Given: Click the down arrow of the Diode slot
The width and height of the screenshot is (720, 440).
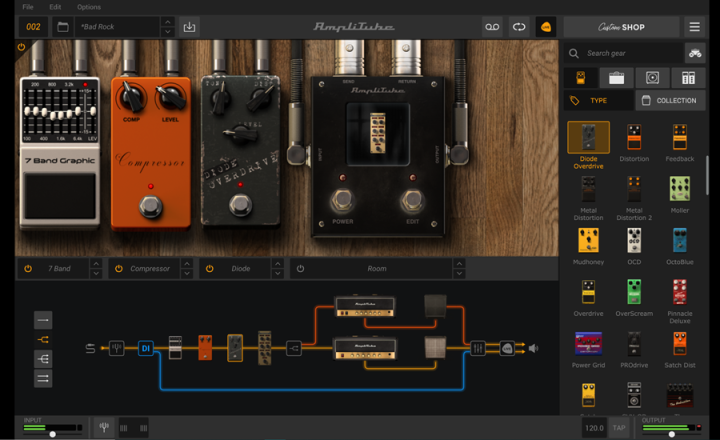Looking at the screenshot, I should (277, 273).
